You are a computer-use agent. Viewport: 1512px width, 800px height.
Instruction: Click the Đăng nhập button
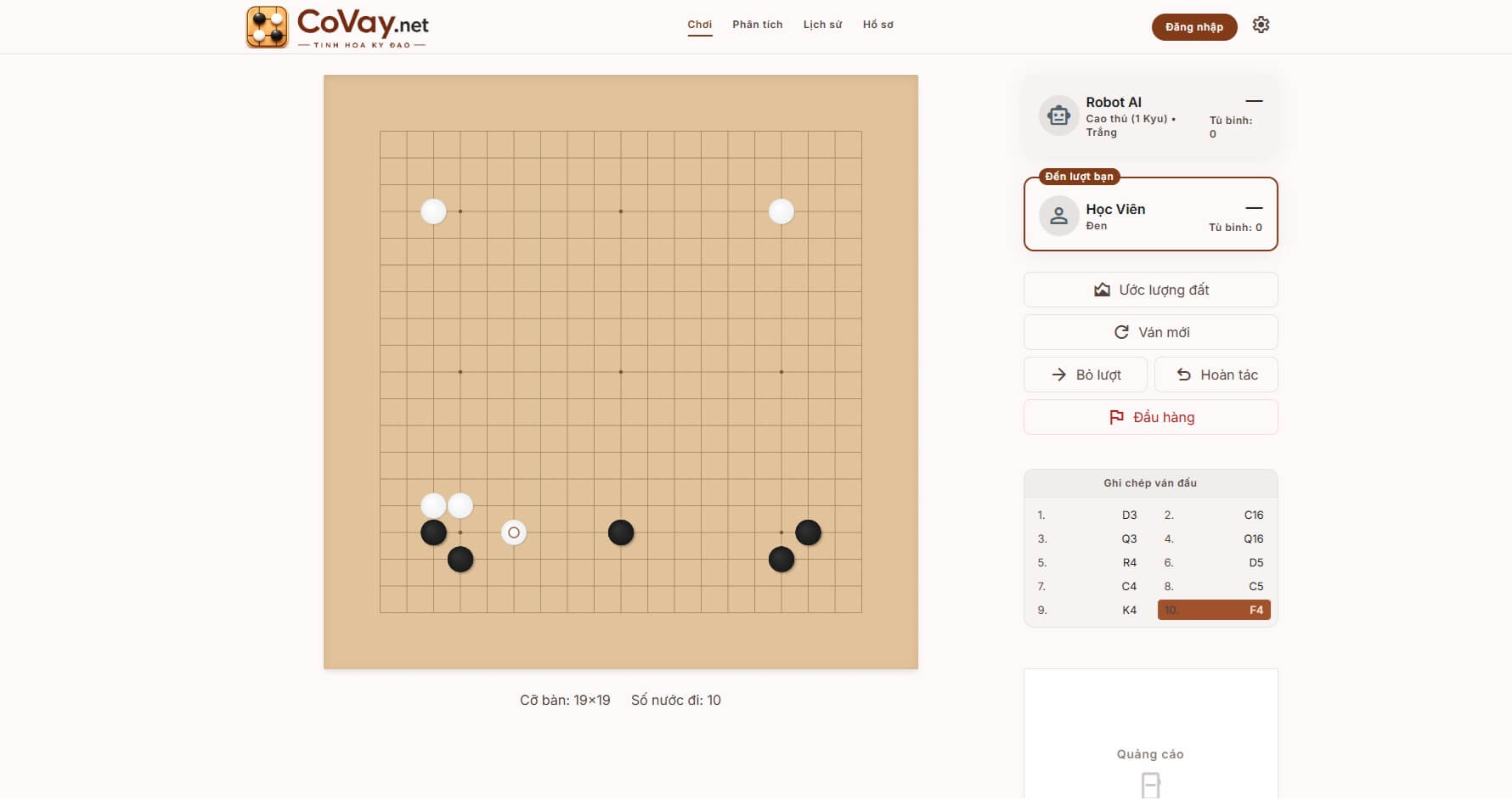[x=1194, y=27]
